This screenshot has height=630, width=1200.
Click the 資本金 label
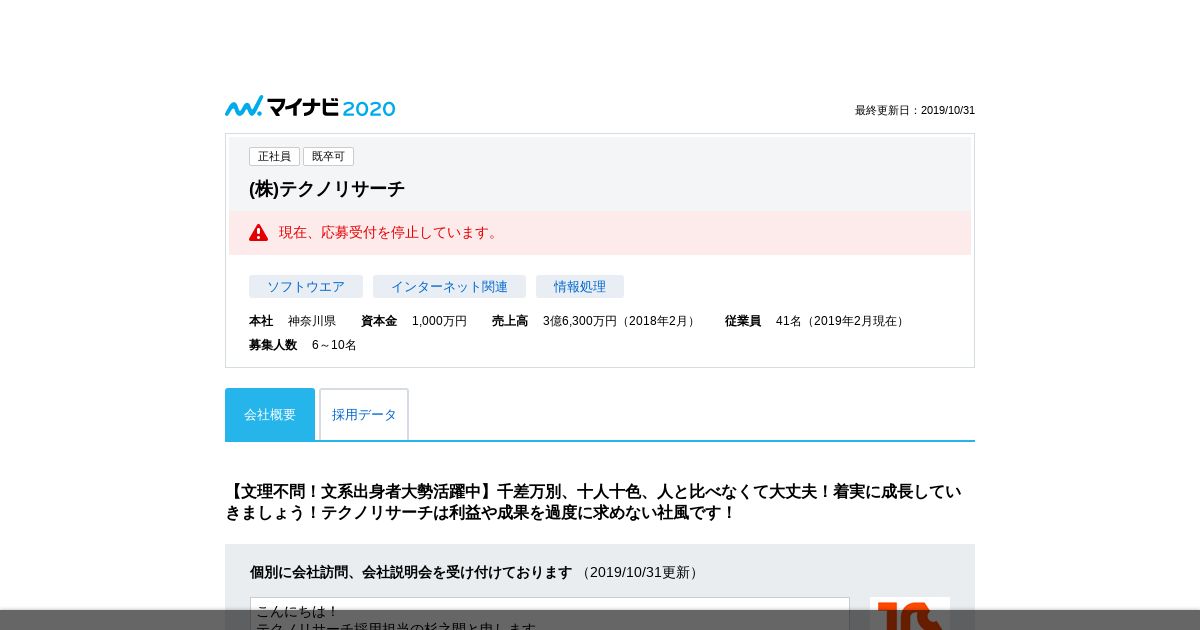[x=379, y=321]
